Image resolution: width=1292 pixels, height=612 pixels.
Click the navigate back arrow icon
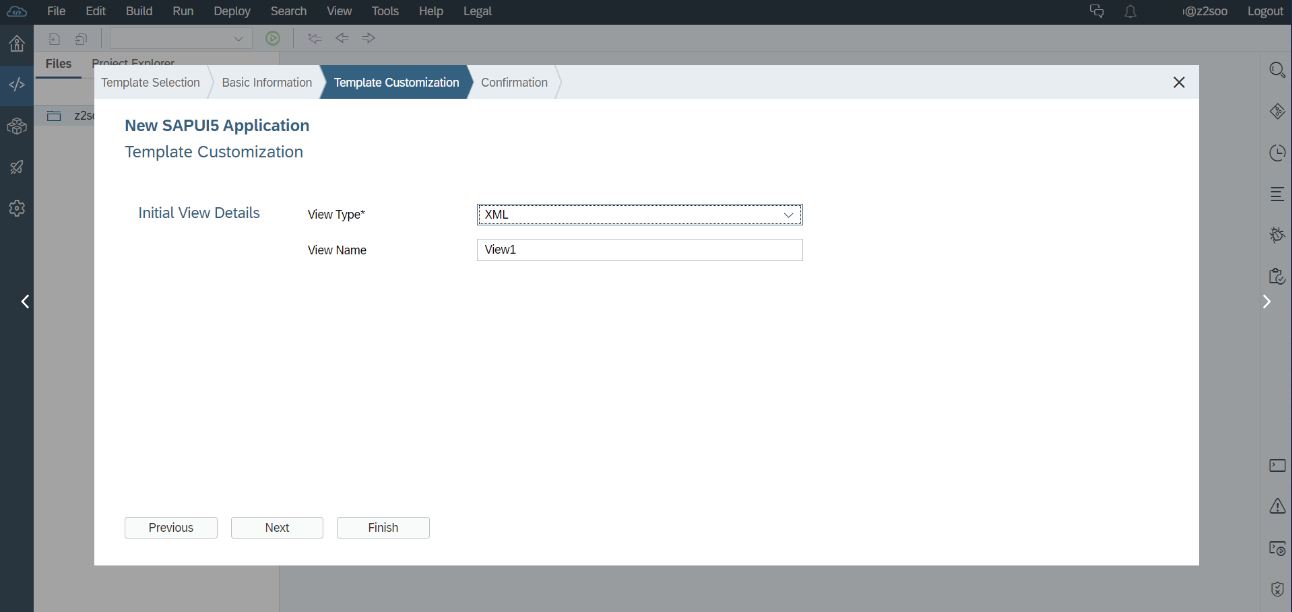pyautogui.click(x=342, y=38)
